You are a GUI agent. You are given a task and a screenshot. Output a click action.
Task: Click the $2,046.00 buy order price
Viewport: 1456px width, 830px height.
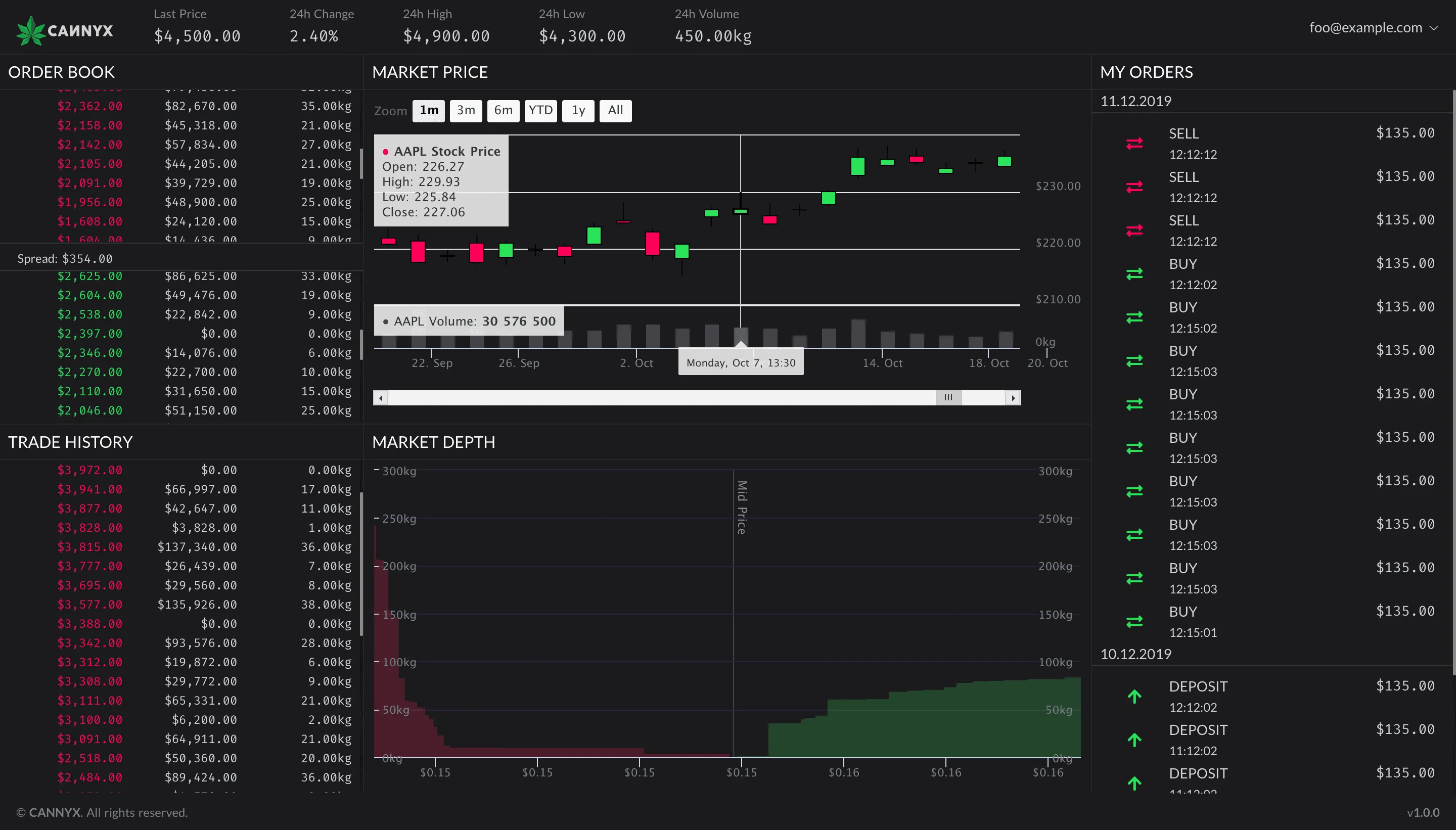coord(89,410)
